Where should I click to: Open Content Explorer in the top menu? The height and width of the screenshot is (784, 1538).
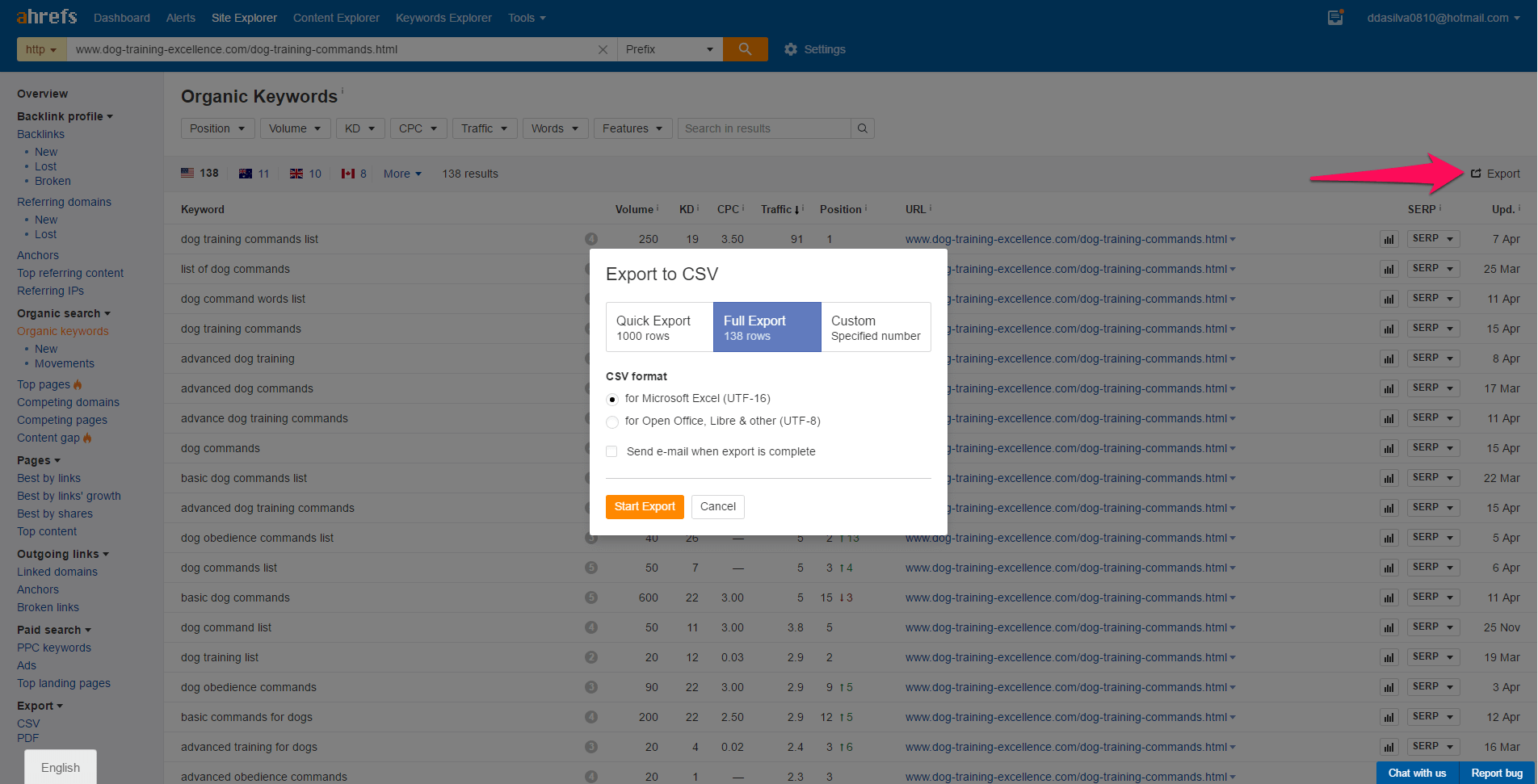point(336,18)
